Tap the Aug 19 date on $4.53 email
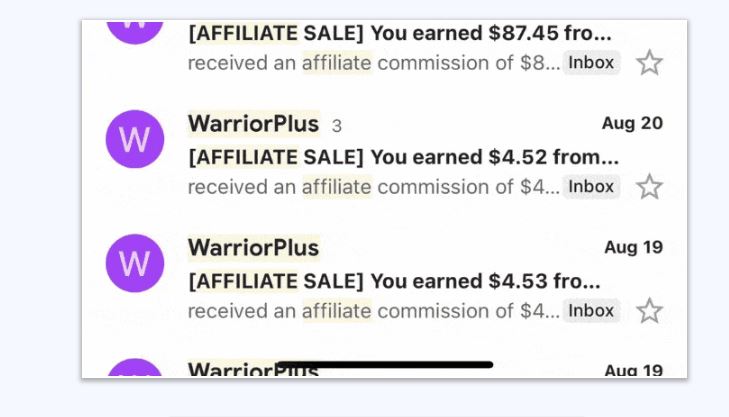The height and width of the screenshot is (417, 729). 633,247
